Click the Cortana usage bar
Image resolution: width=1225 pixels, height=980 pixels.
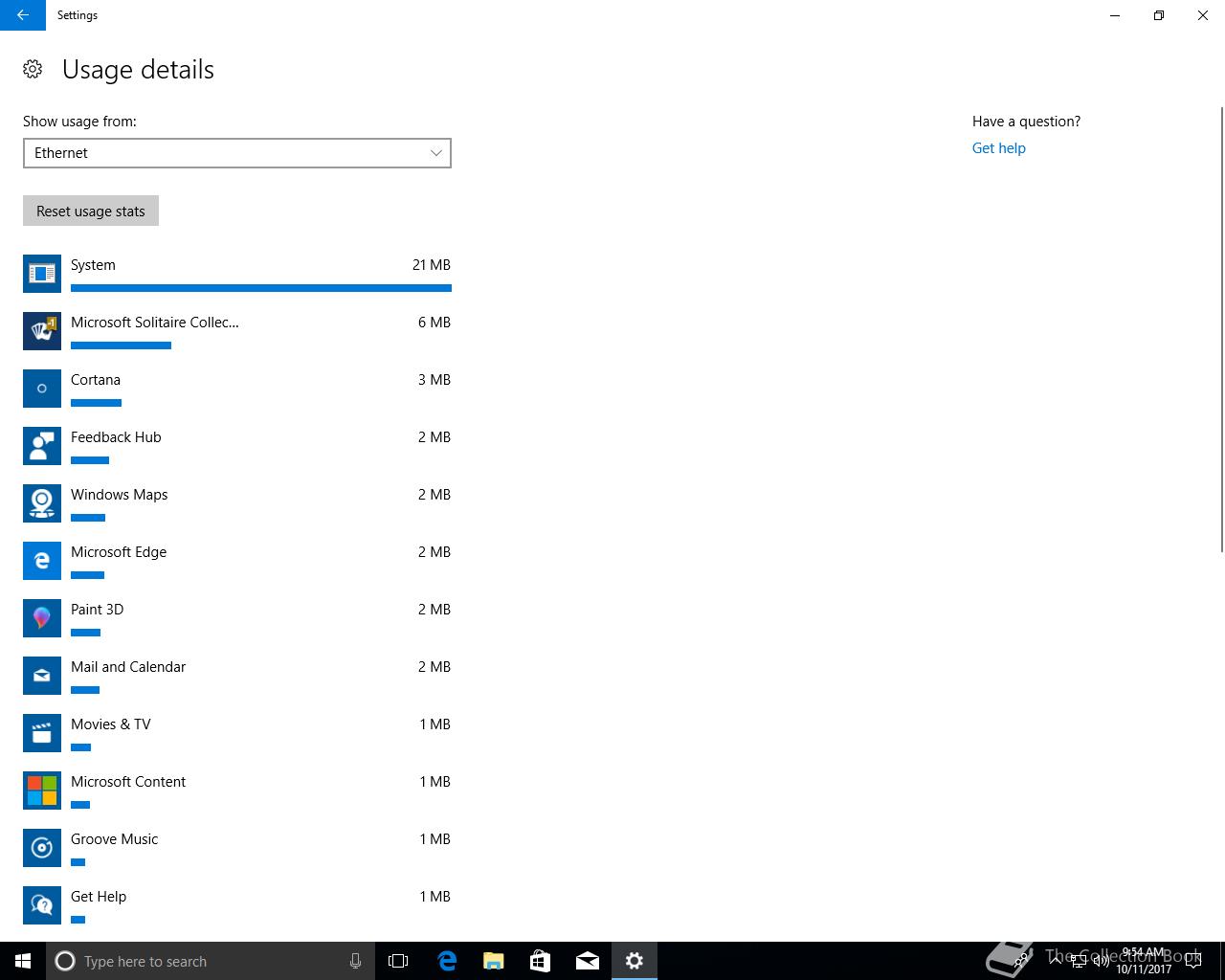96,403
